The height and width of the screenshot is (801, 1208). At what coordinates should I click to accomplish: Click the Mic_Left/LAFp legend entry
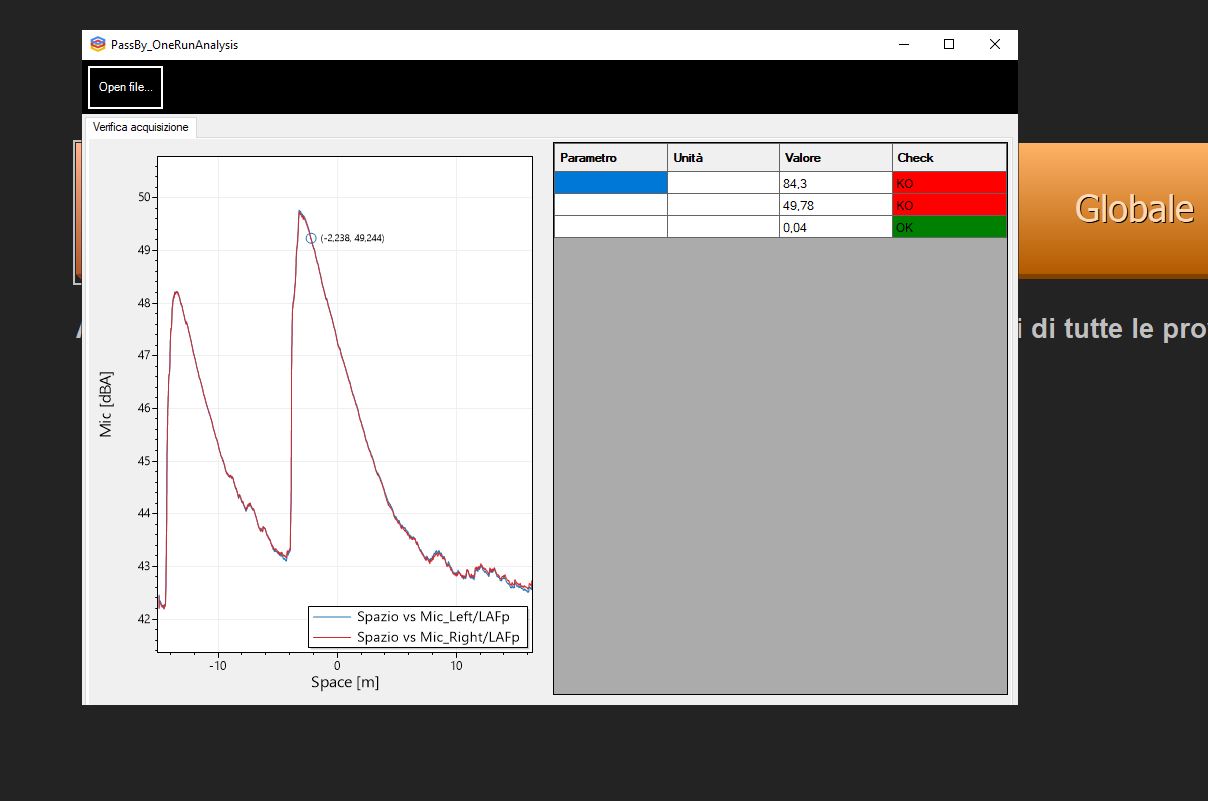(432, 617)
